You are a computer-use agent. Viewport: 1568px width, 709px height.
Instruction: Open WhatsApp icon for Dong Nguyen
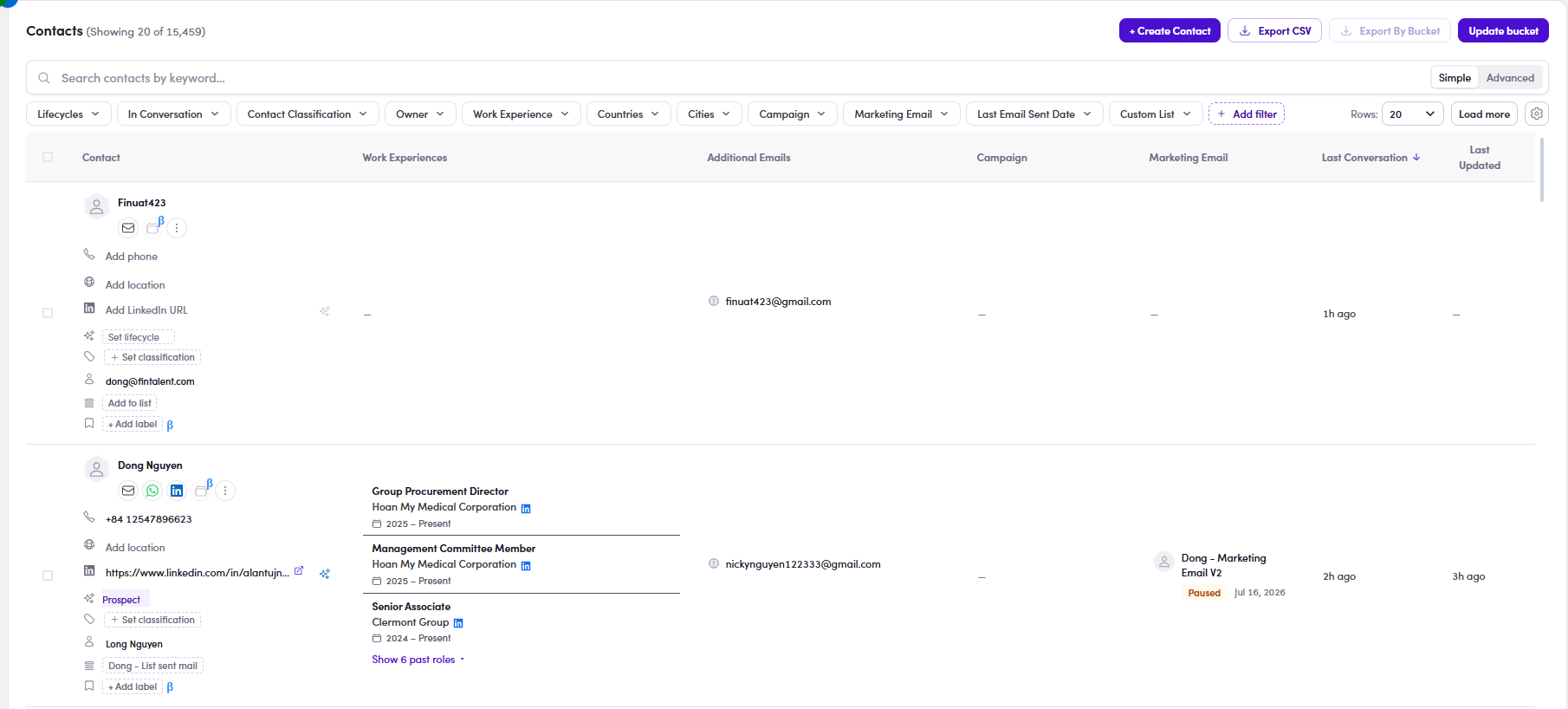(x=152, y=491)
